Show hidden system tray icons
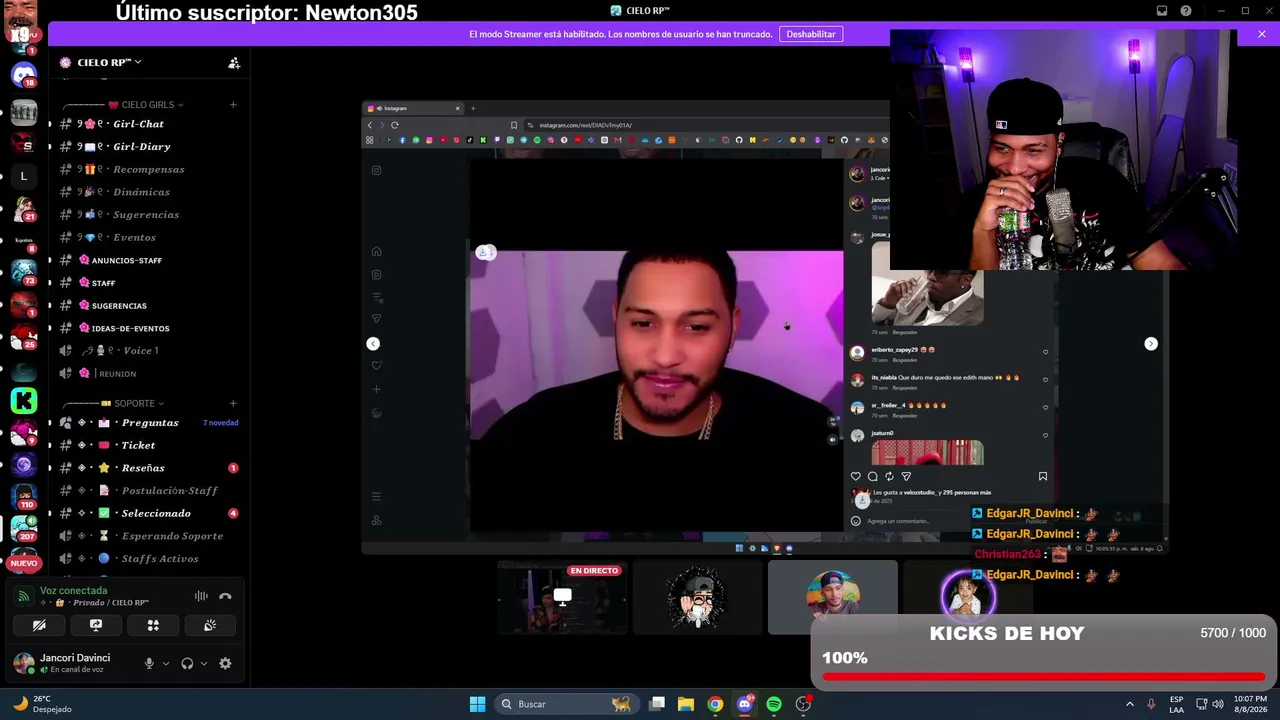The width and height of the screenshot is (1280, 720). [x=1130, y=704]
